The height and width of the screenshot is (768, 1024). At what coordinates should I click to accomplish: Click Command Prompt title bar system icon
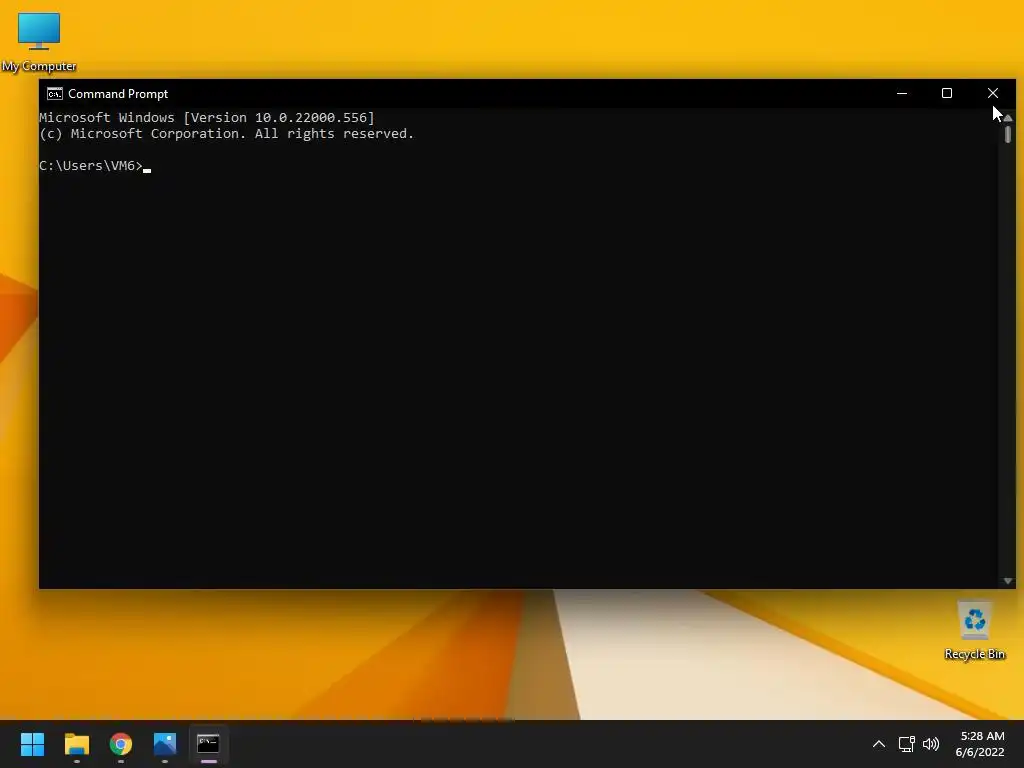tap(55, 94)
